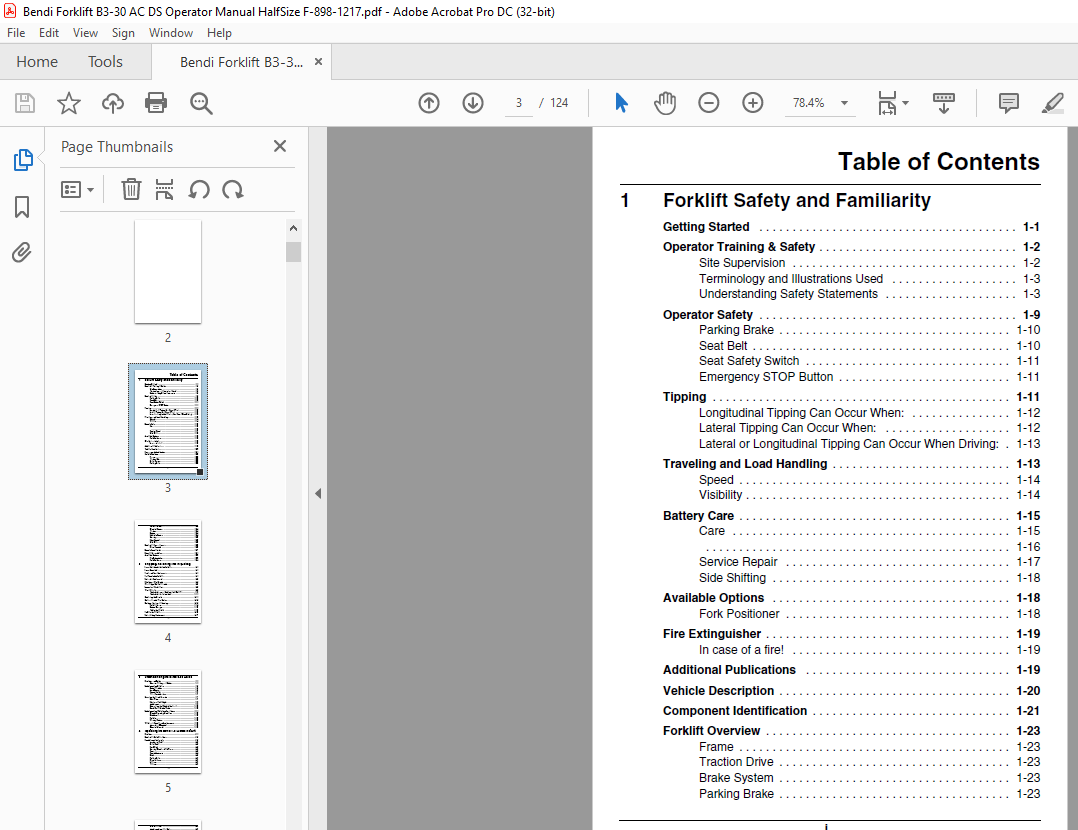Image resolution: width=1078 pixels, height=830 pixels.
Task: Delete selected page with trash icon
Action: click(x=131, y=189)
